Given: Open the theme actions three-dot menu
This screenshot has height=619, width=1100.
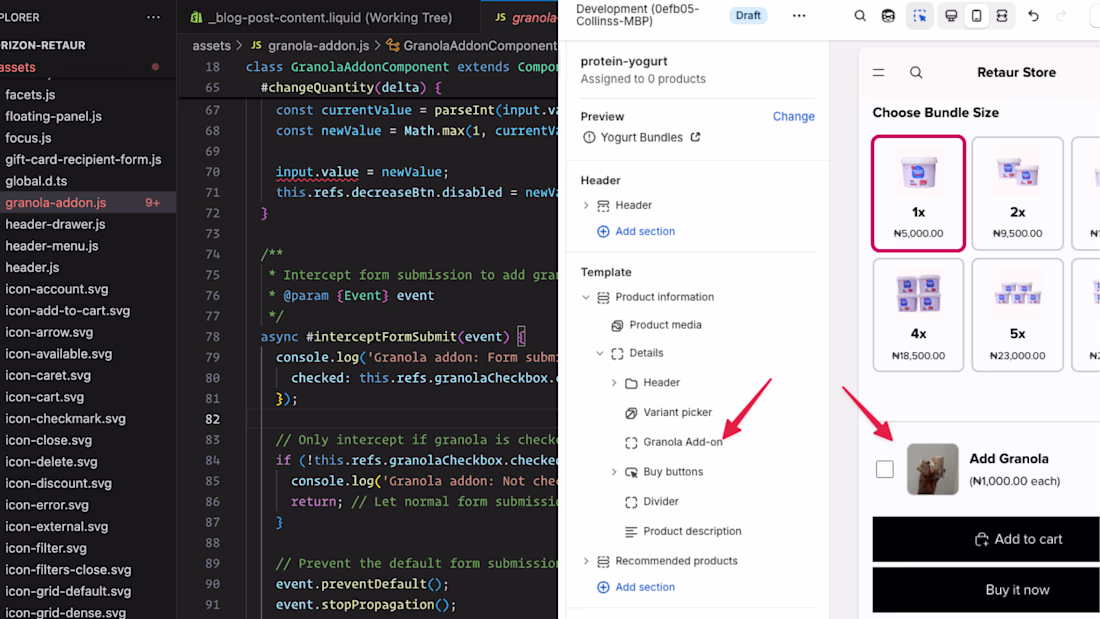Looking at the screenshot, I should 798,16.
